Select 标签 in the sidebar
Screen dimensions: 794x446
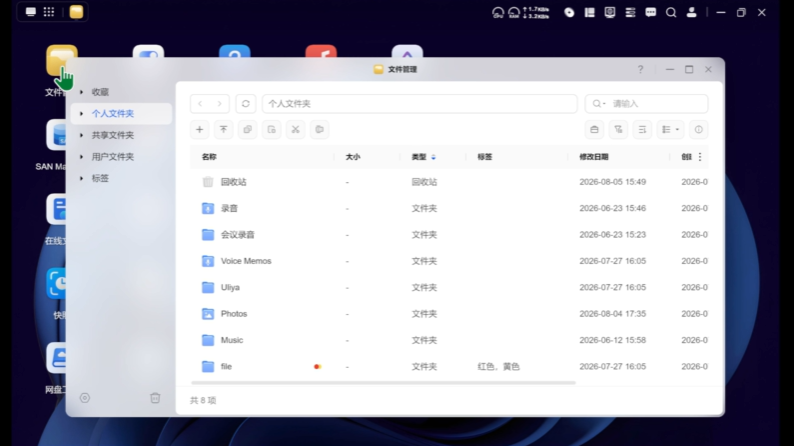[x=100, y=178]
